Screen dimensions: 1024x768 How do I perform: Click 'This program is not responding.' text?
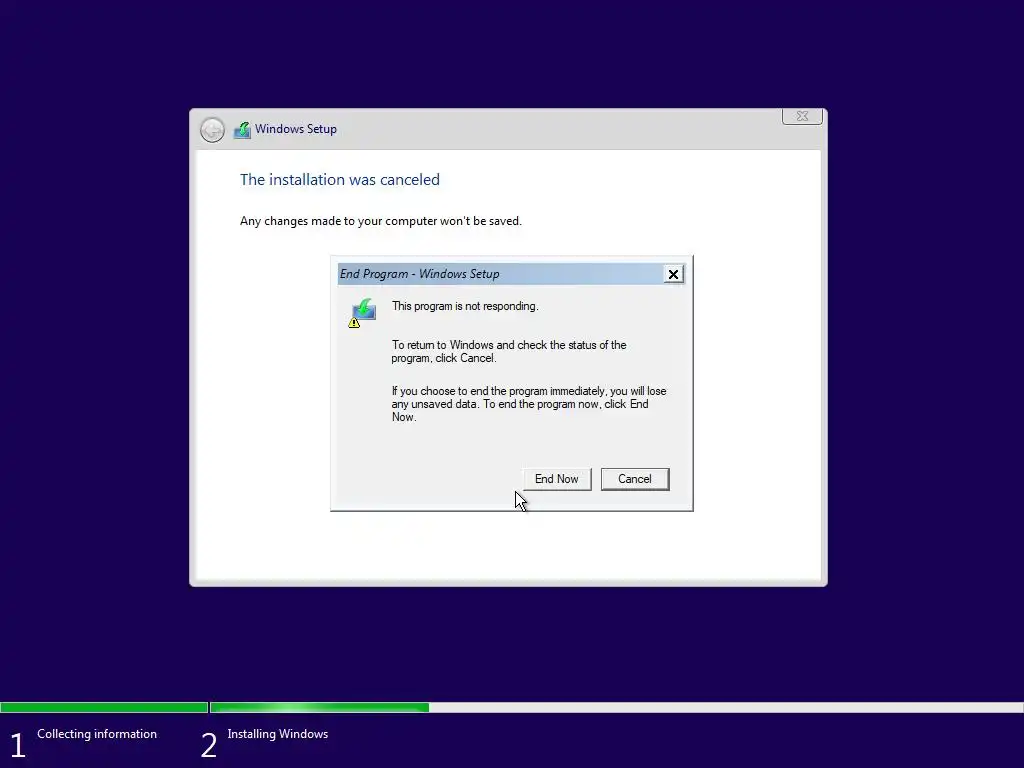click(465, 306)
